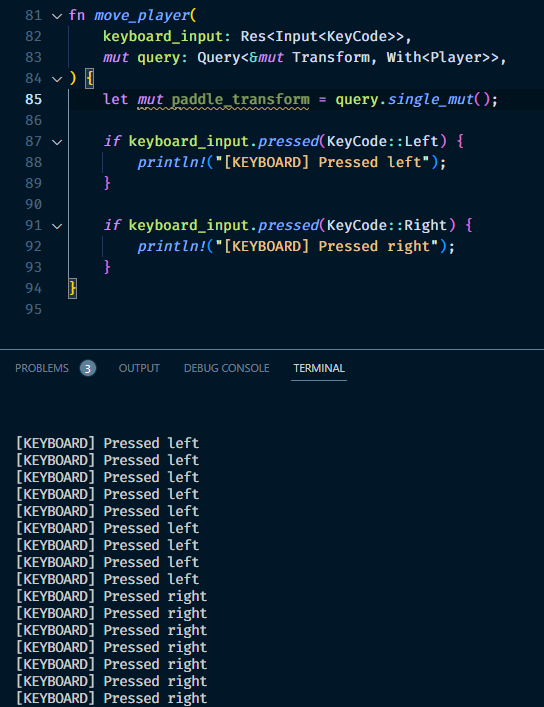The image size is (544, 707).
Task: Click the pressed method on line 91
Action: [288, 225]
